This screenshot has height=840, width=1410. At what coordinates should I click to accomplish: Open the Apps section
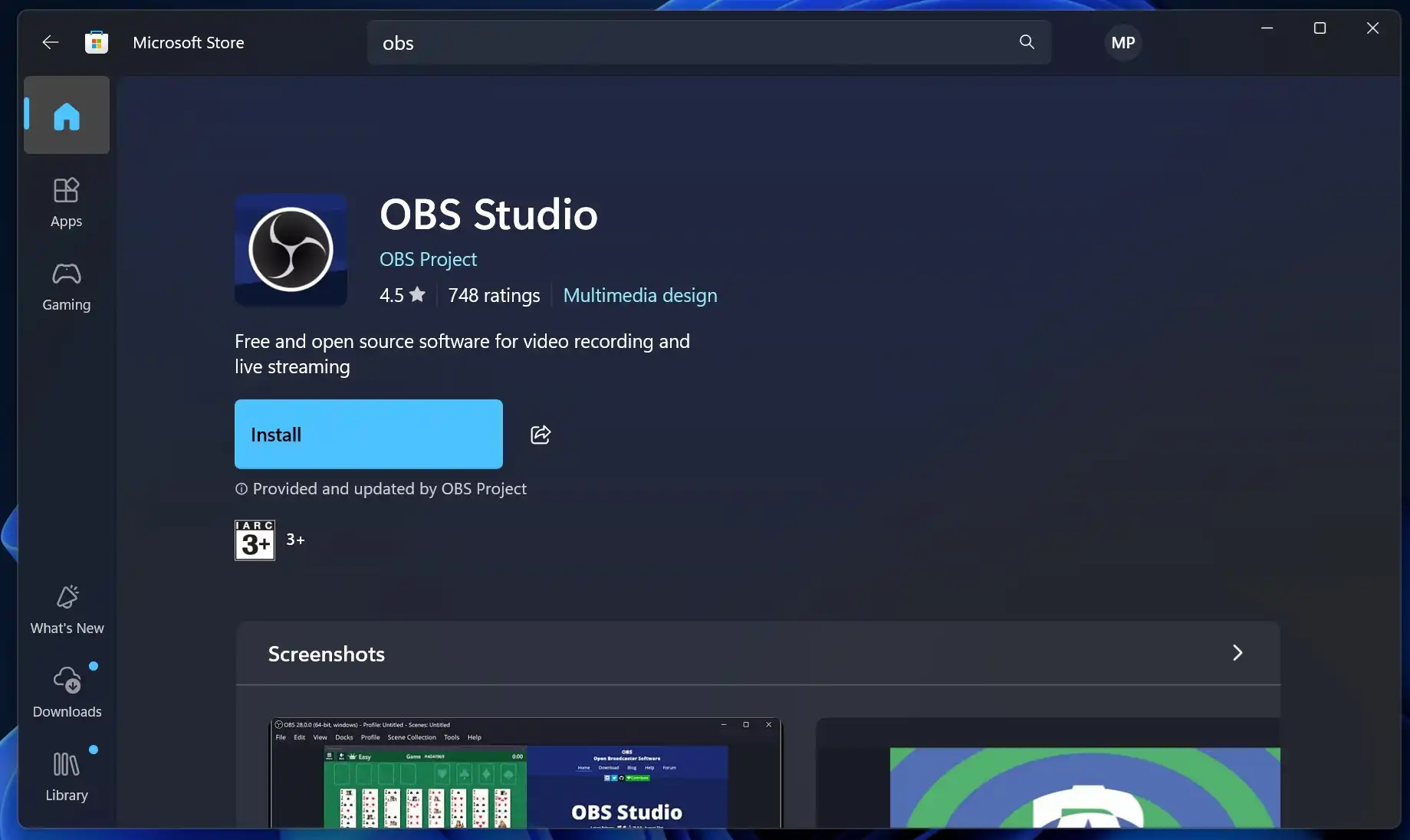(x=67, y=203)
